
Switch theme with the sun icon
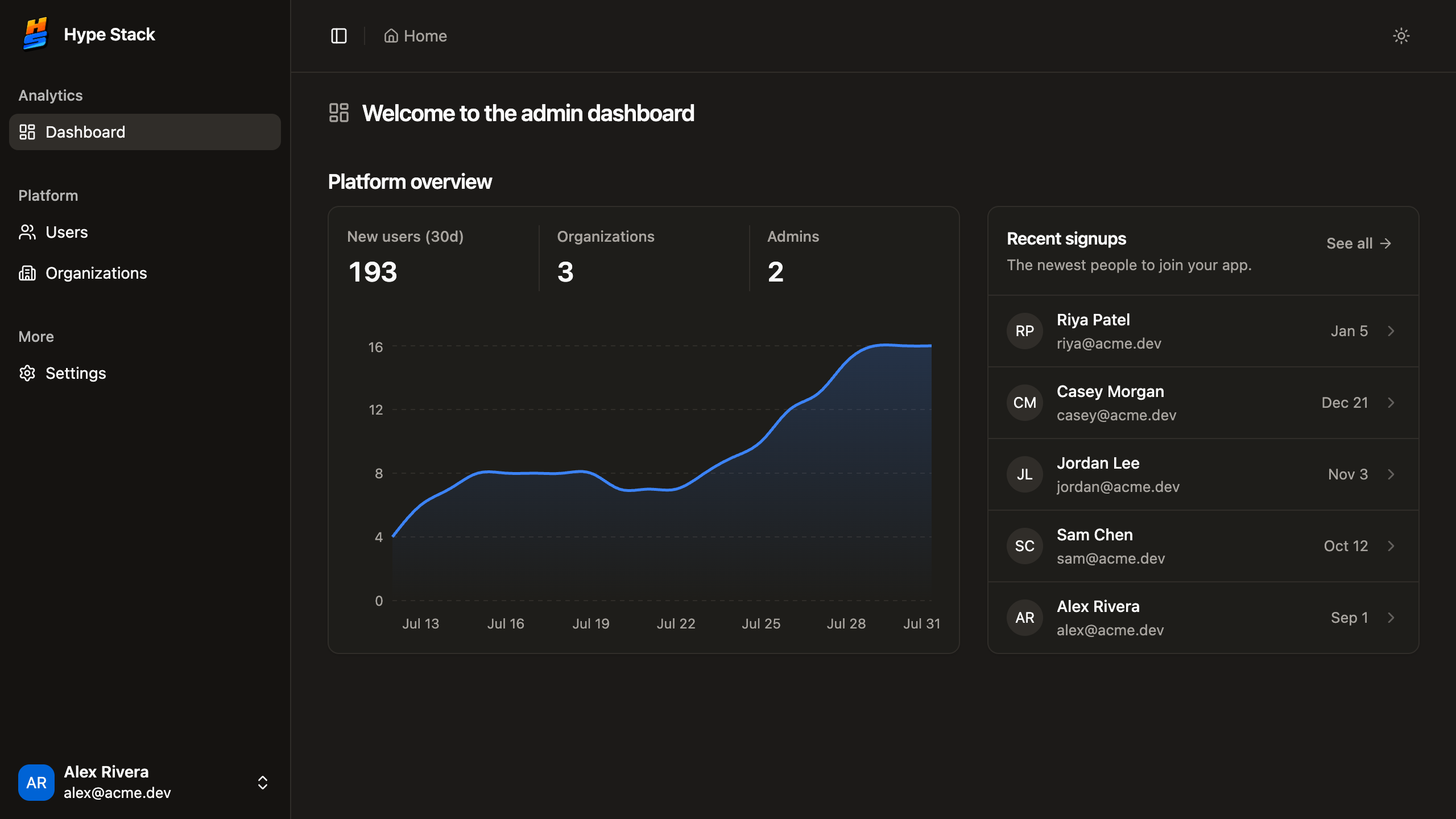coord(1401,36)
